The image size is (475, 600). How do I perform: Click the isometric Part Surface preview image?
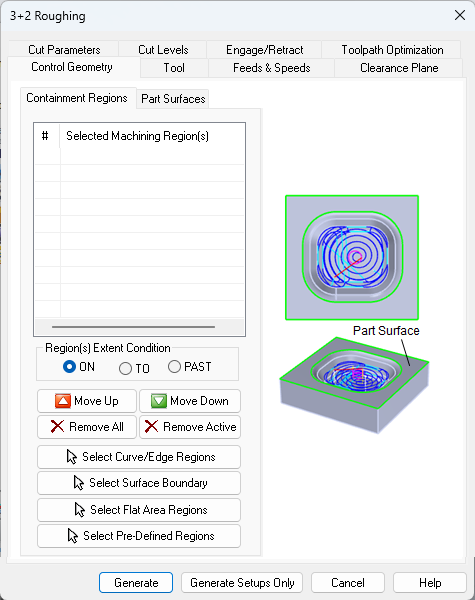pos(354,385)
